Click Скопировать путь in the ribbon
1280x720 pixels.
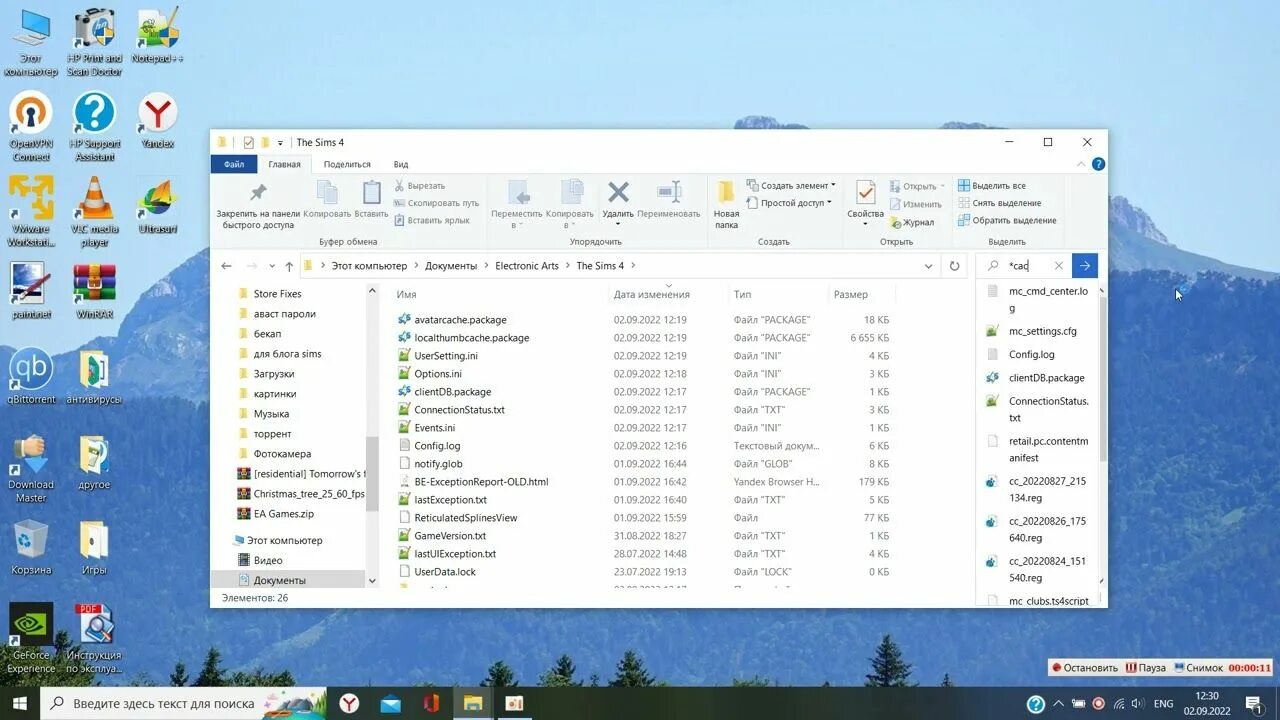[436, 203]
